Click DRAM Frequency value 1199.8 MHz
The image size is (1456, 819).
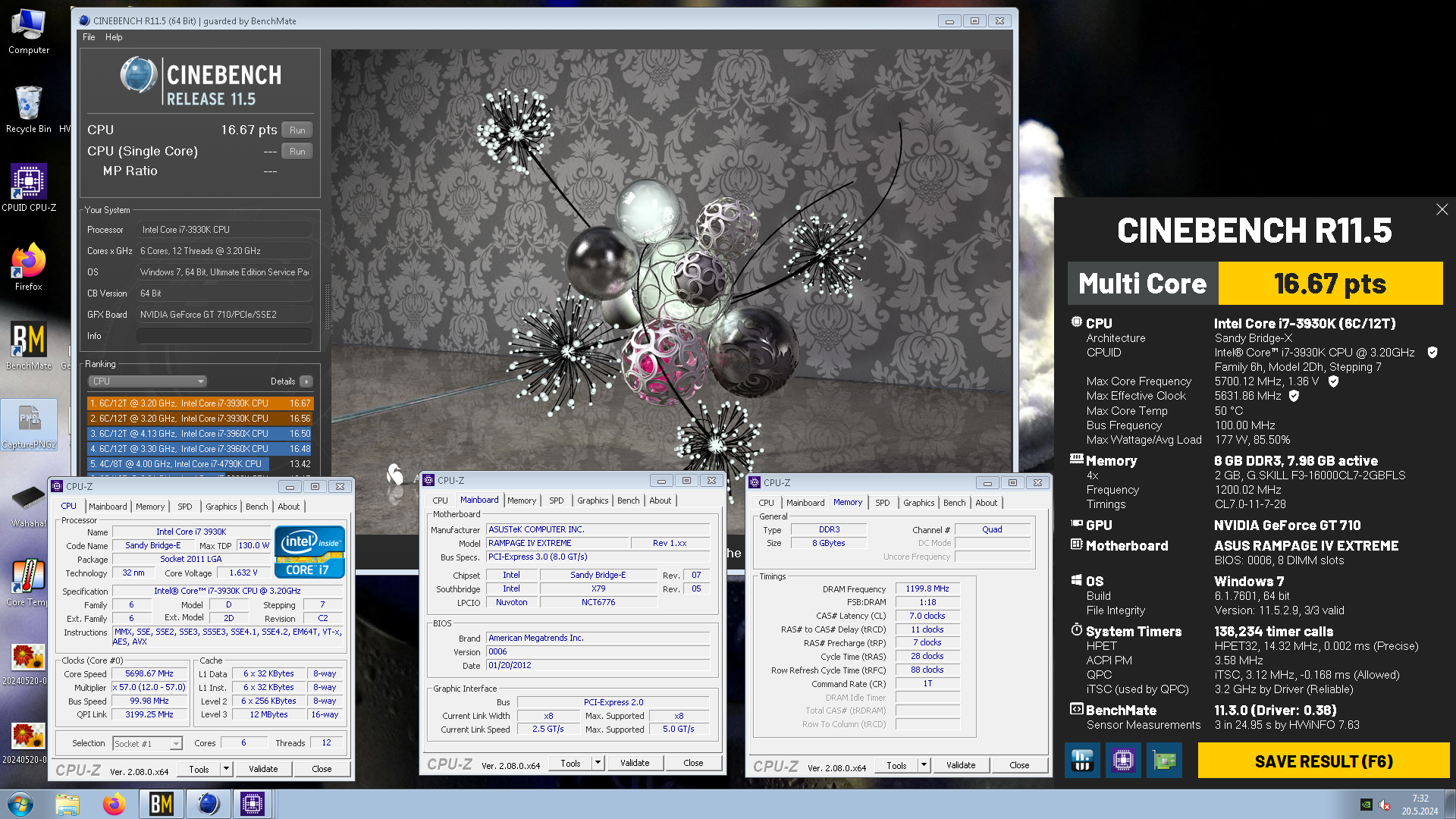pyautogui.click(x=927, y=588)
